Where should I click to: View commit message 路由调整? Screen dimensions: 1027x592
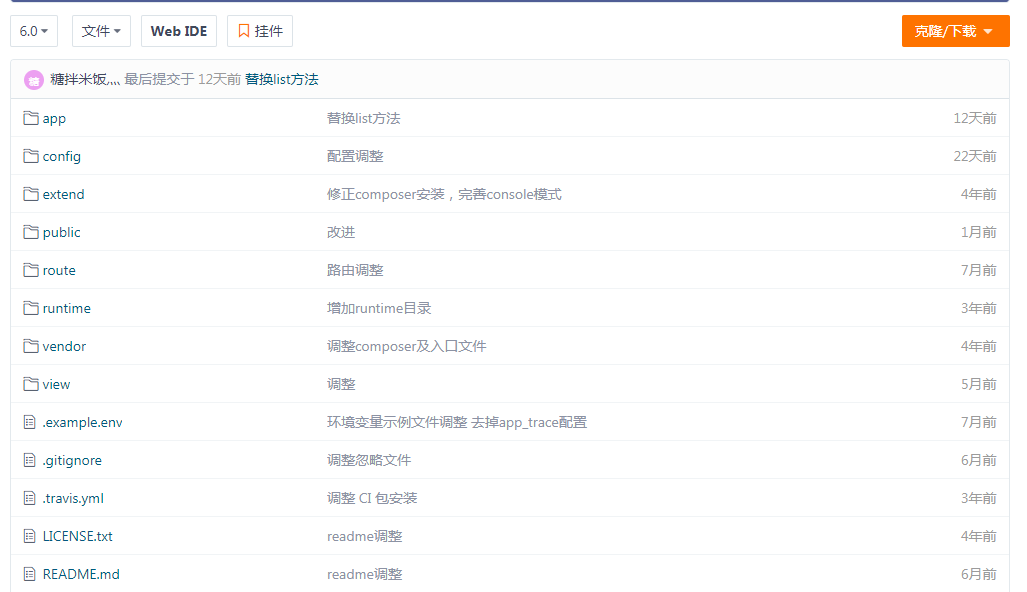[355, 270]
